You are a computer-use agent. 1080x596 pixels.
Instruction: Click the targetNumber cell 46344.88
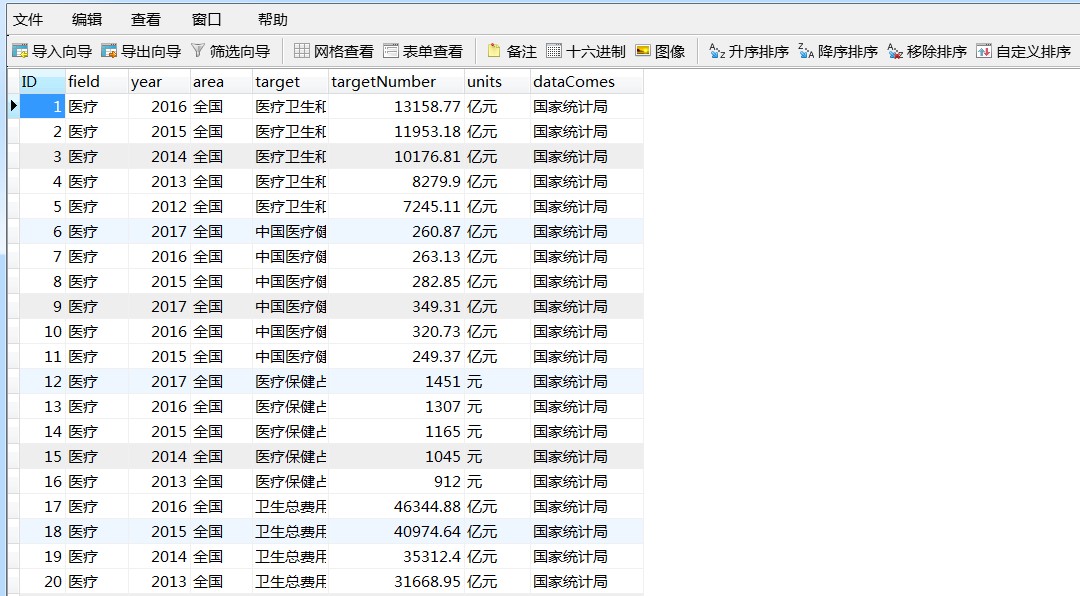[397, 506]
